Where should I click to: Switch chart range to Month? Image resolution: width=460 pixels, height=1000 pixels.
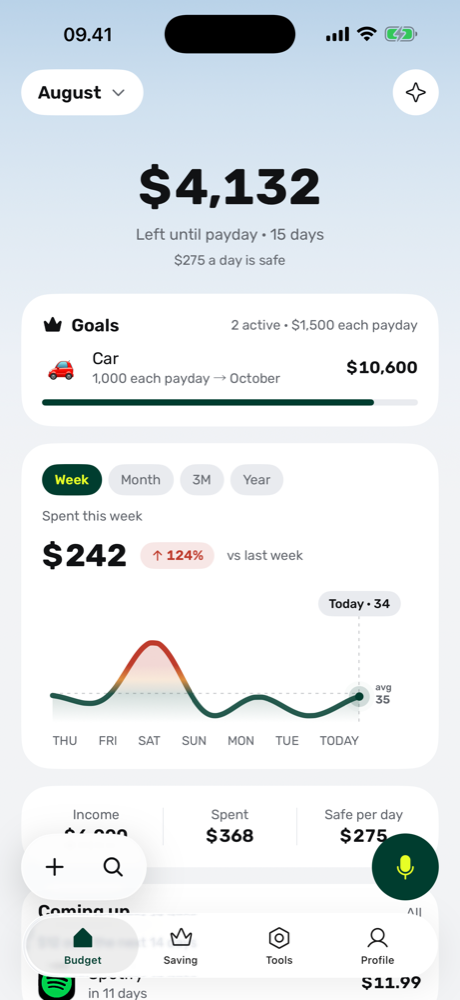140,480
